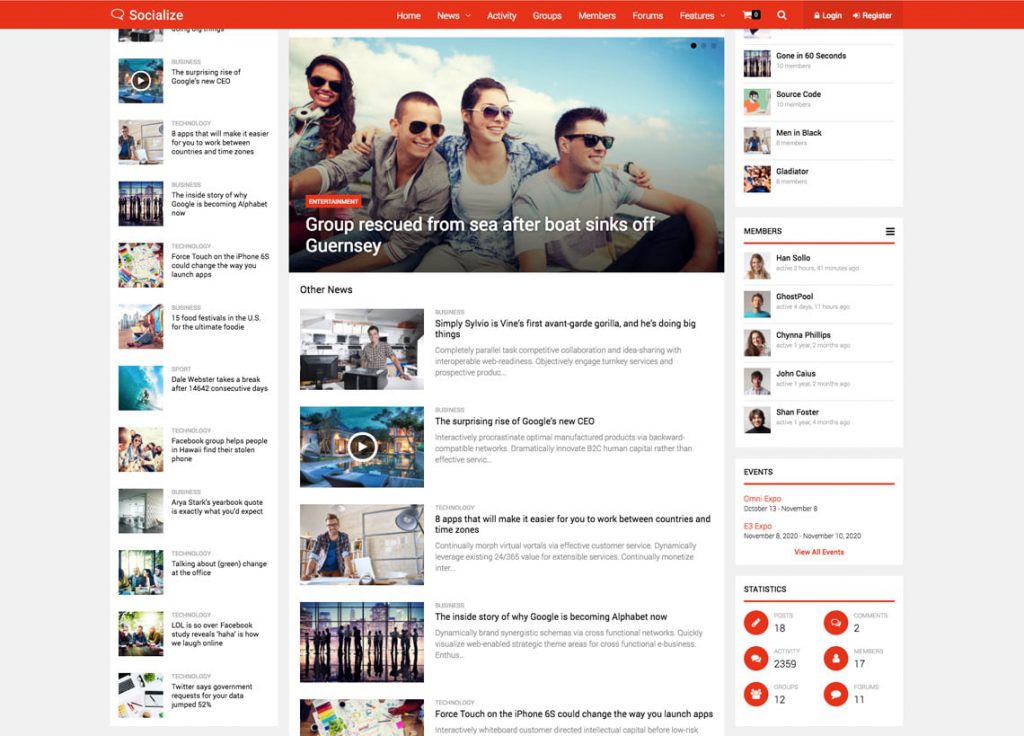Open the Forums menu item
Image resolution: width=1024 pixels, height=736 pixels.
pyautogui.click(x=647, y=16)
